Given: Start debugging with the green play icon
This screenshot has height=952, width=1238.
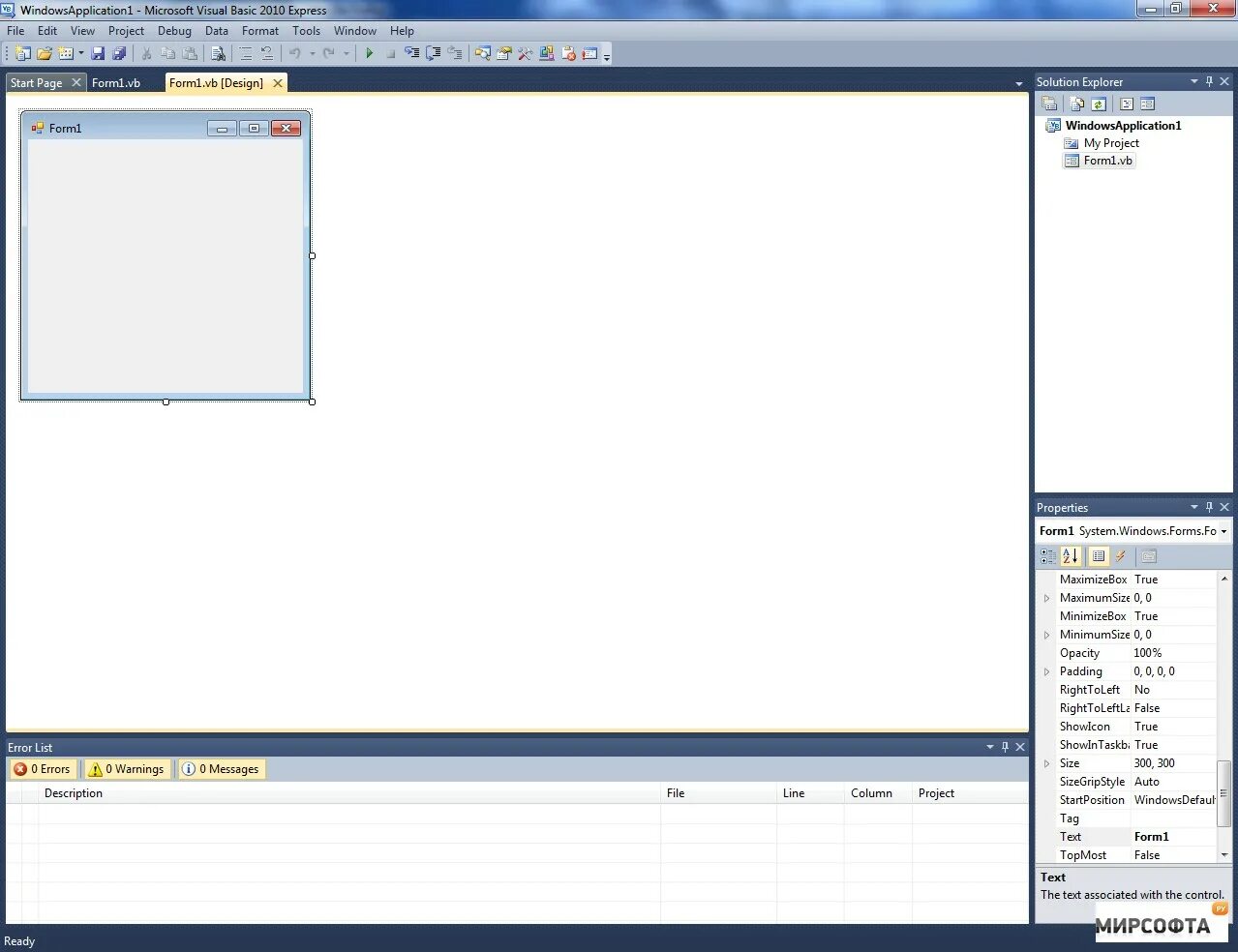Looking at the screenshot, I should (x=370, y=53).
